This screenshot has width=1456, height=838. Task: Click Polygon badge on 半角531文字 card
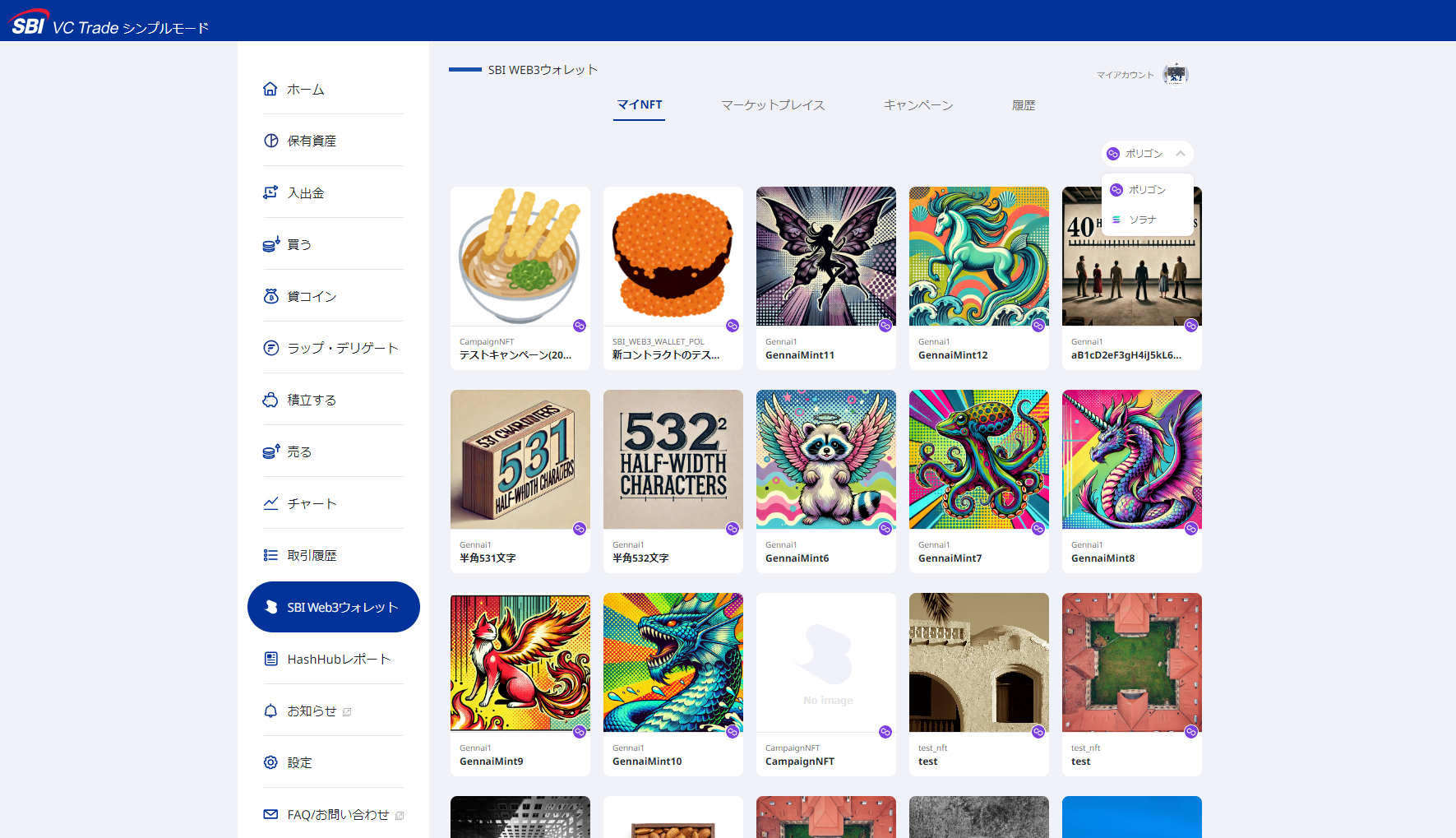tap(580, 529)
